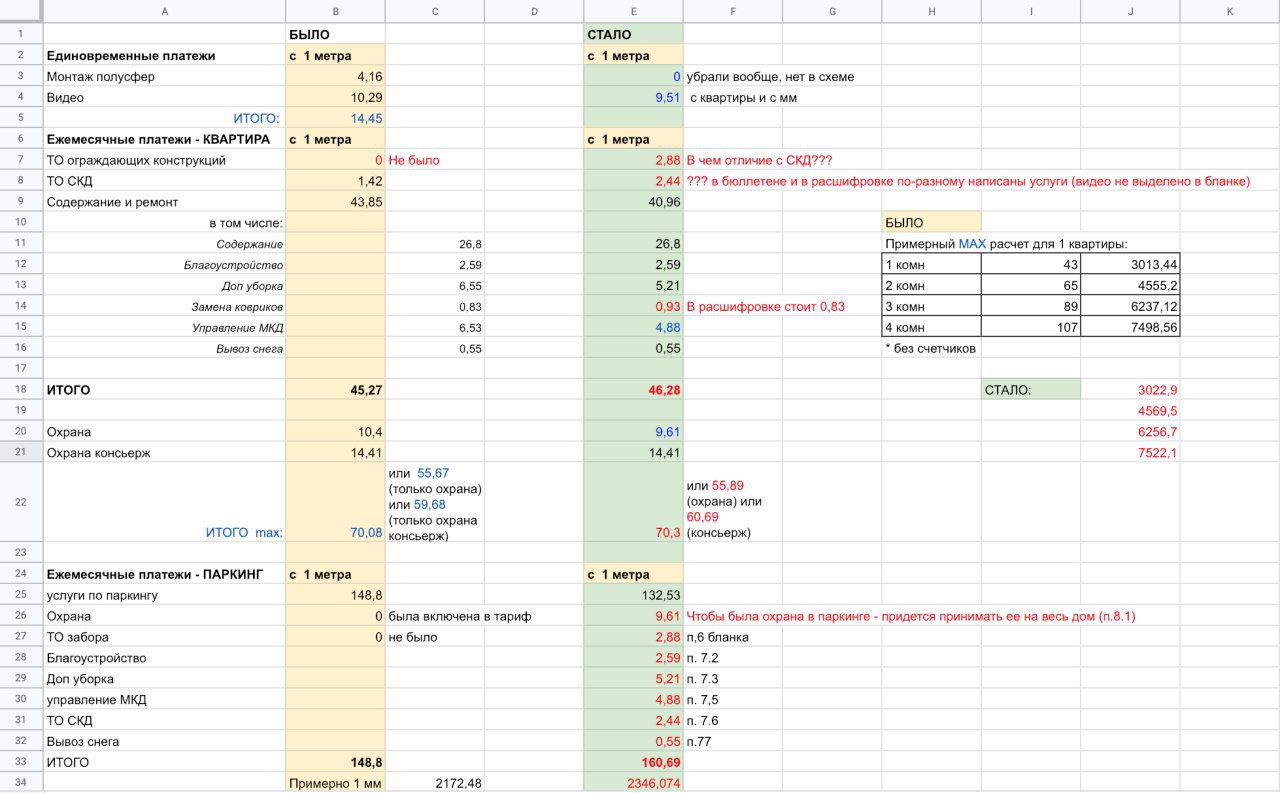
Task: Select the note 'была включена в тариф'
Action: [x=460, y=616]
